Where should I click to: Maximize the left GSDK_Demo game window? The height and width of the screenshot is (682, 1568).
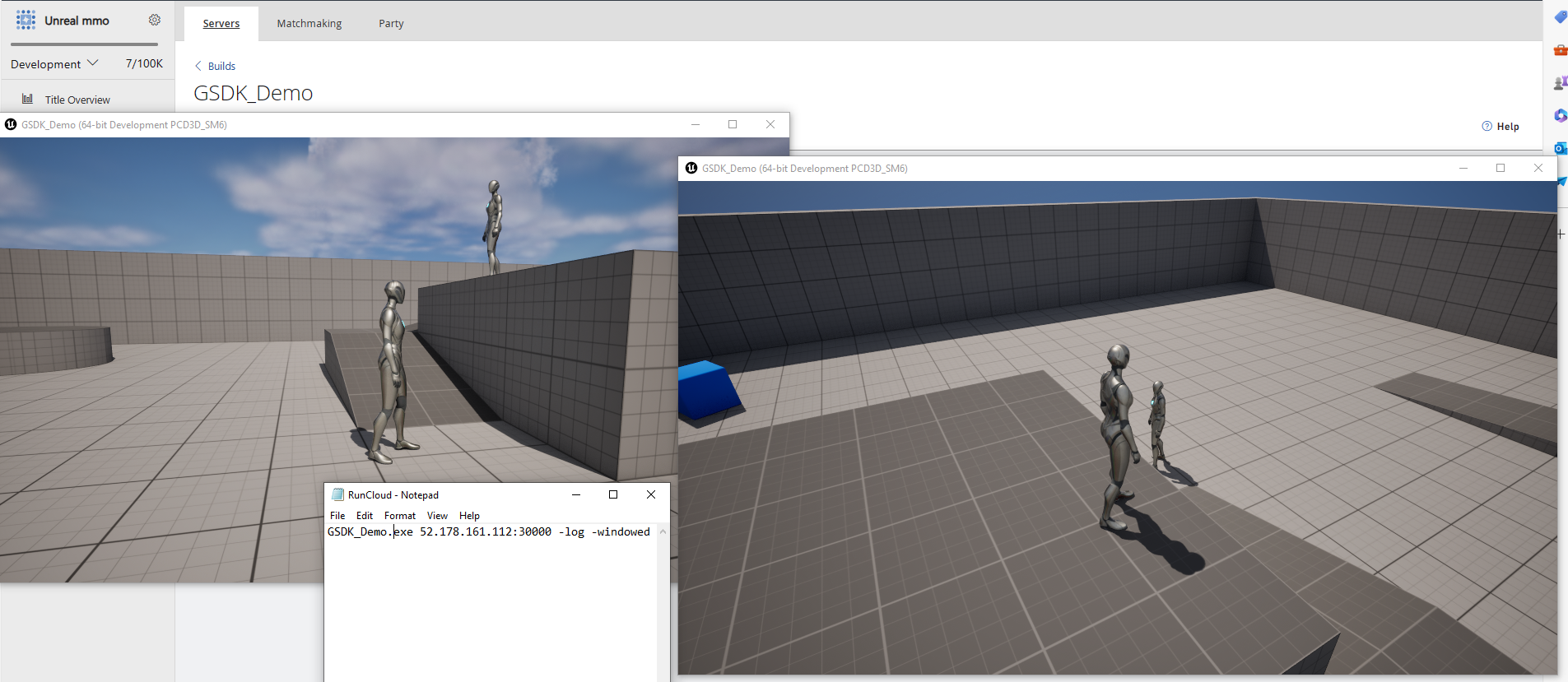(733, 124)
